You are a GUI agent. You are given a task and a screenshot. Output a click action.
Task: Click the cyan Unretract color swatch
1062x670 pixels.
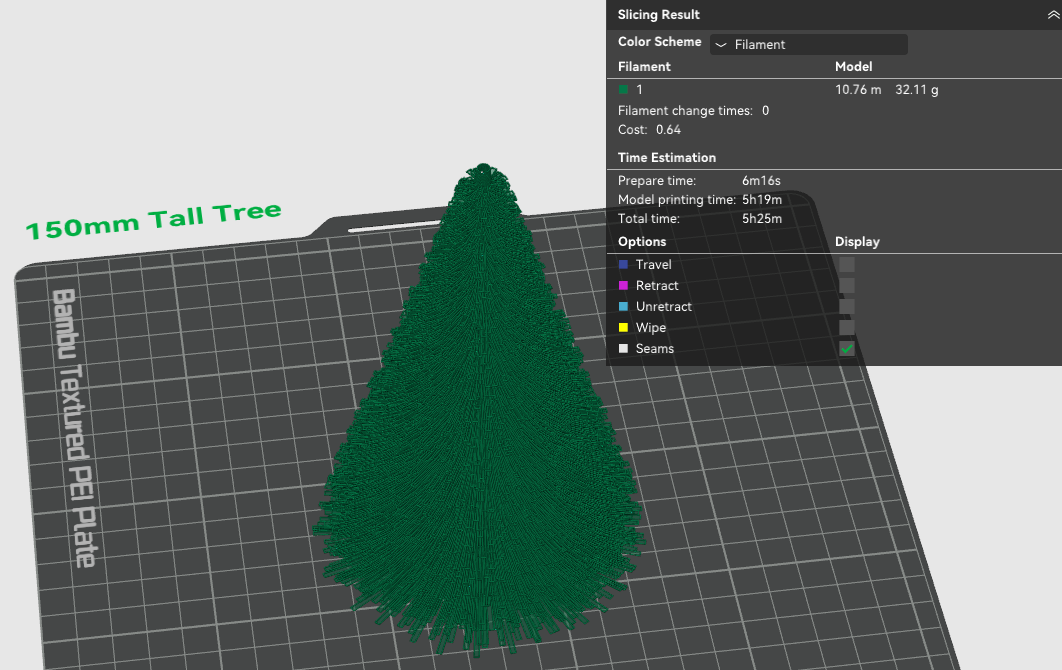coord(623,306)
